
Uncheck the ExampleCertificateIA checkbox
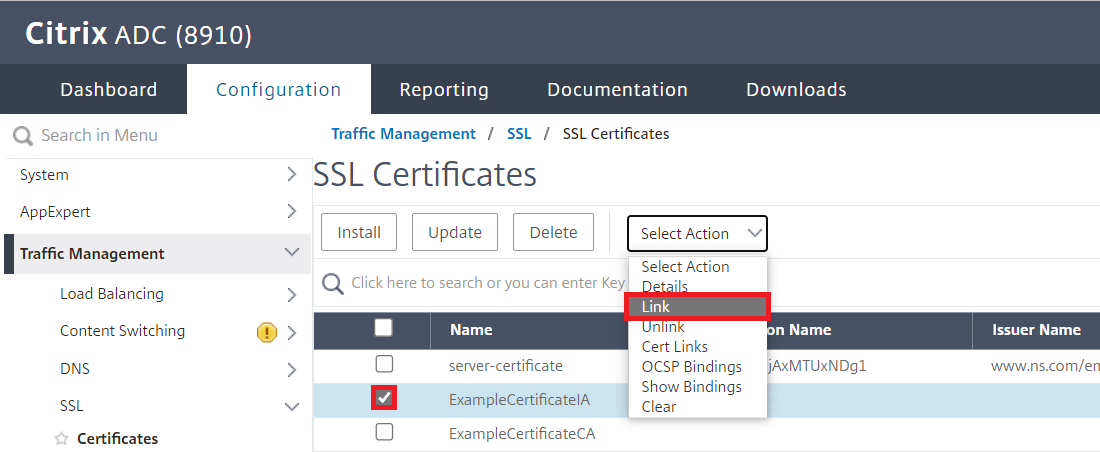click(384, 398)
